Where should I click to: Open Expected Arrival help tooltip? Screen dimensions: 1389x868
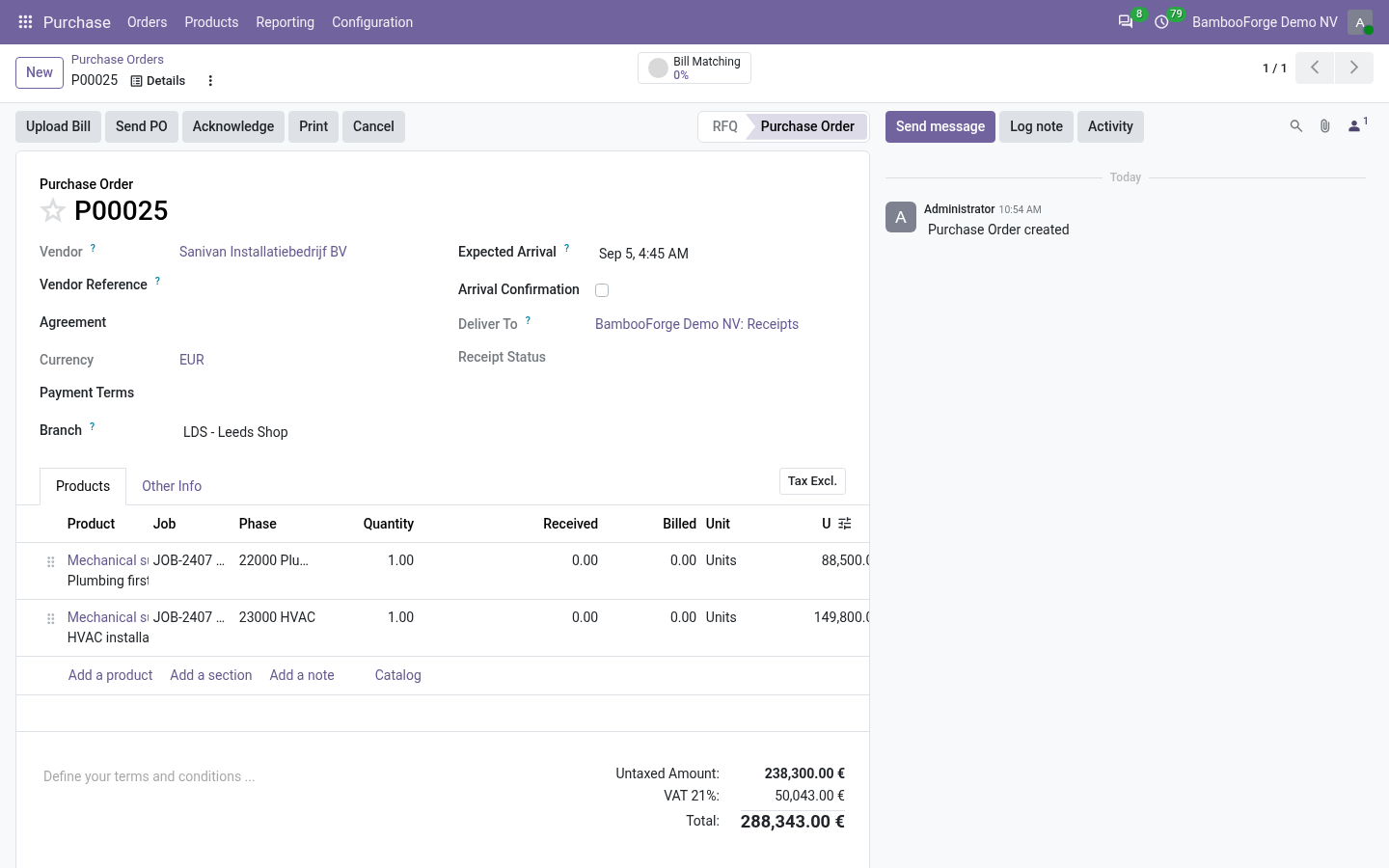[566, 249]
